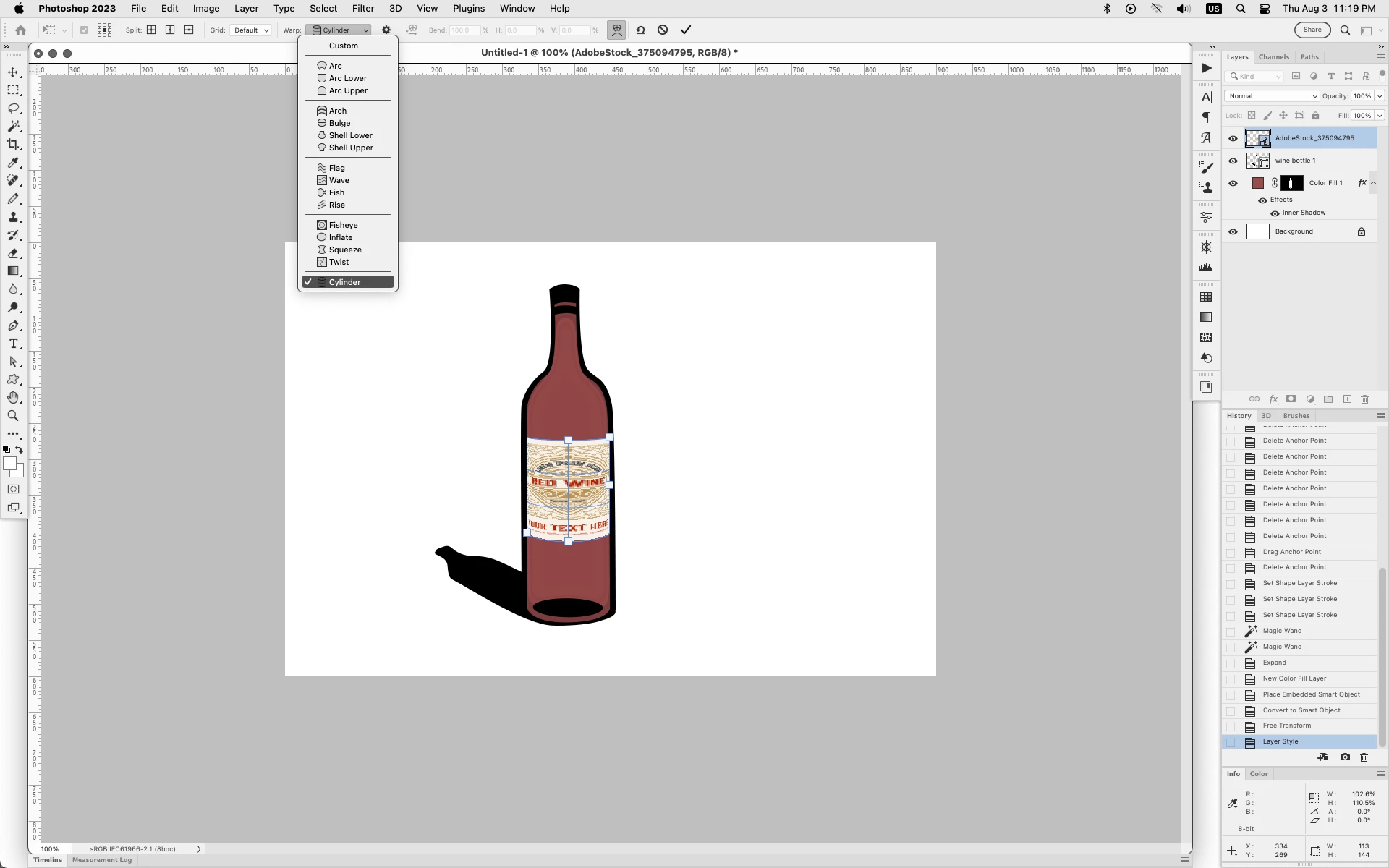Select the Crop tool
The height and width of the screenshot is (868, 1389).
coord(13,145)
